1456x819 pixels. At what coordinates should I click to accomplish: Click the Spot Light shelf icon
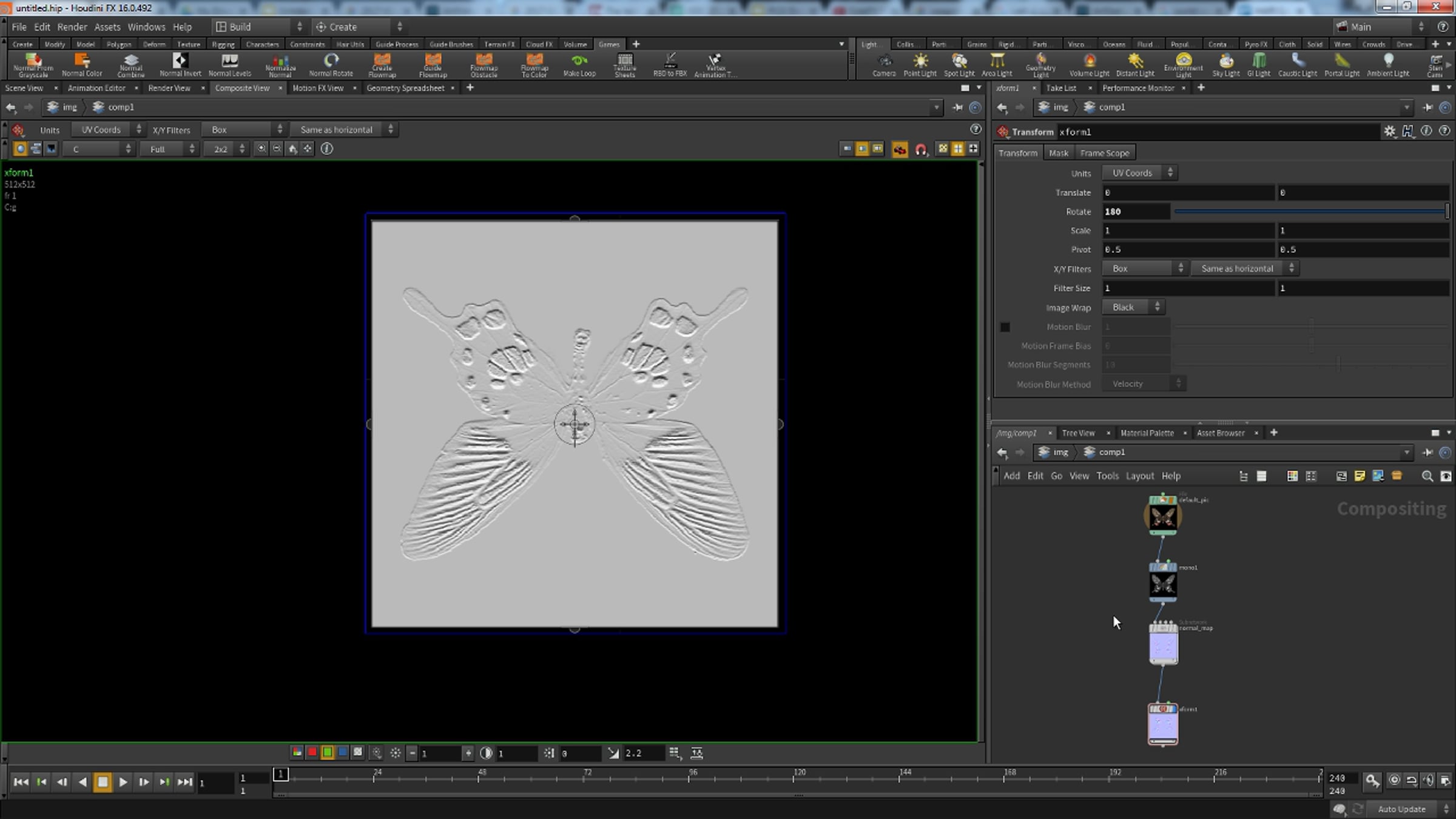coord(959,64)
